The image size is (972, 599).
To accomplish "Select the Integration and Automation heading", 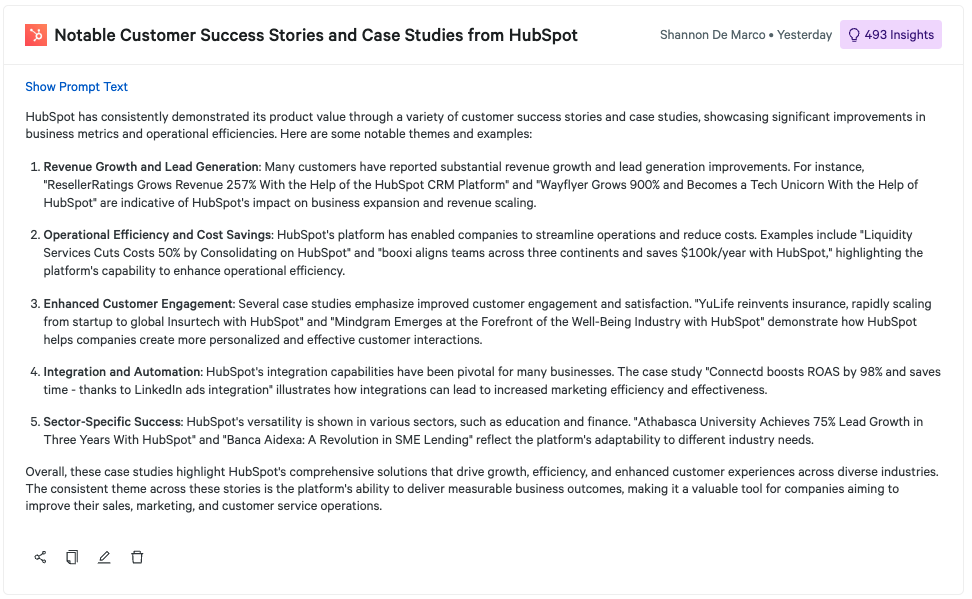I will click(122, 372).
